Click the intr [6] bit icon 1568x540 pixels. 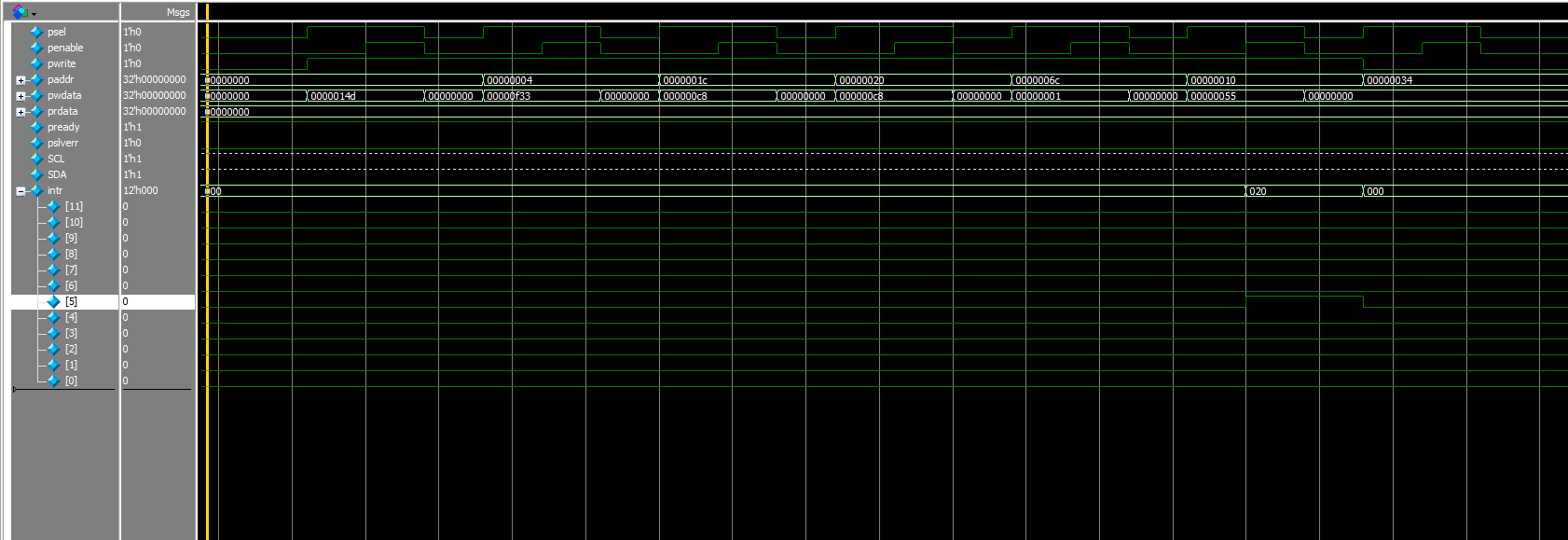click(x=53, y=285)
